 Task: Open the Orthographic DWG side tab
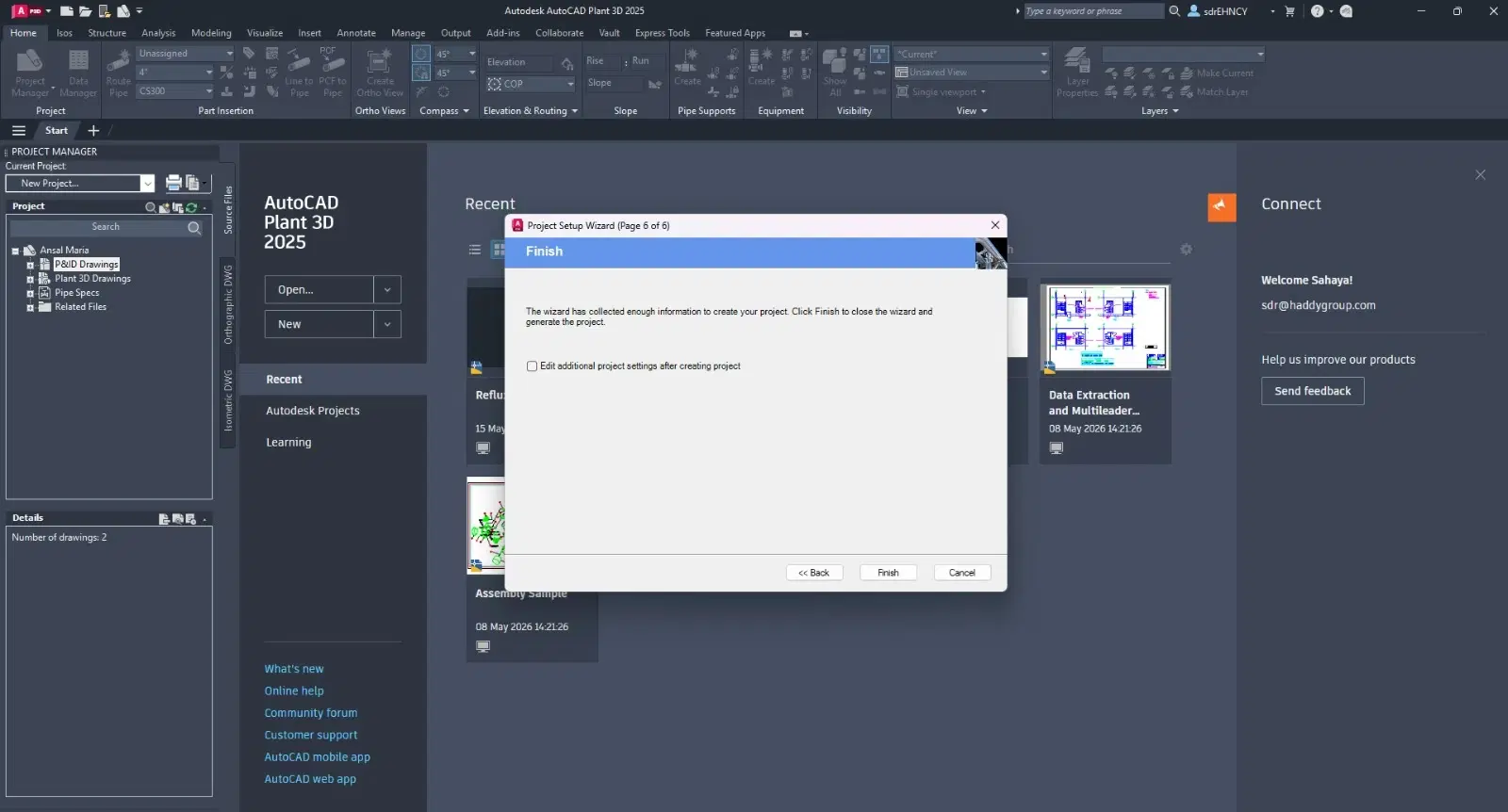point(228,304)
